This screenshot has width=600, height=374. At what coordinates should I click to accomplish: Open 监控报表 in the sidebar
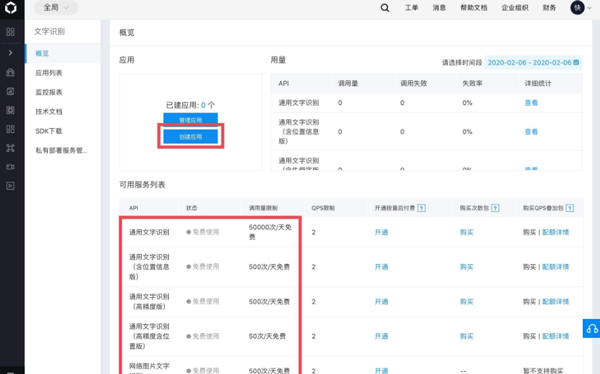(49, 92)
